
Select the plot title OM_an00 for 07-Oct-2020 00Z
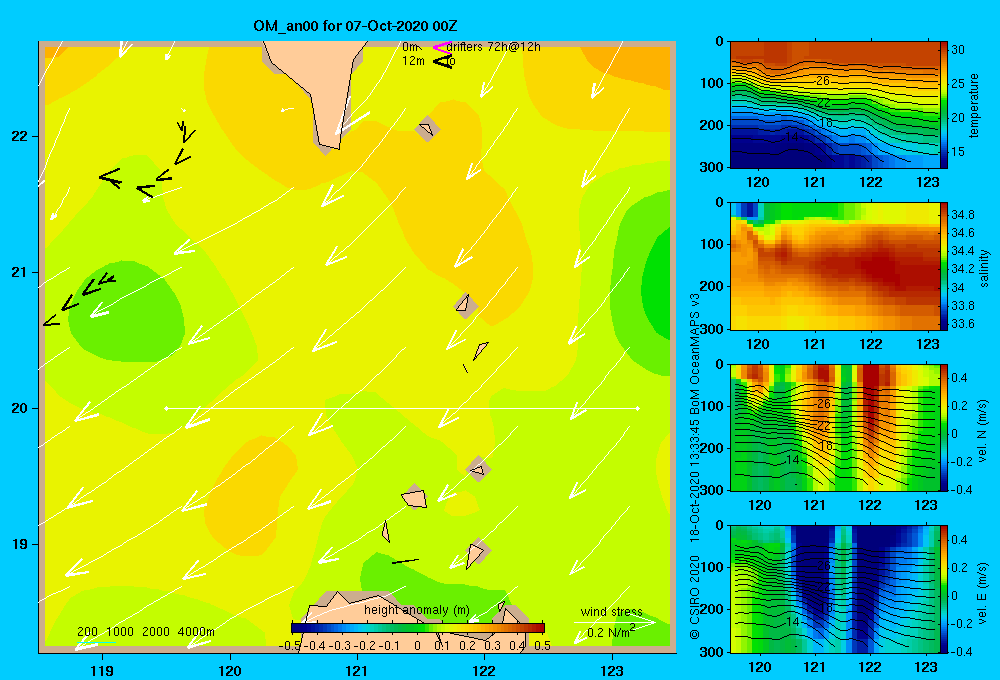pos(355,26)
